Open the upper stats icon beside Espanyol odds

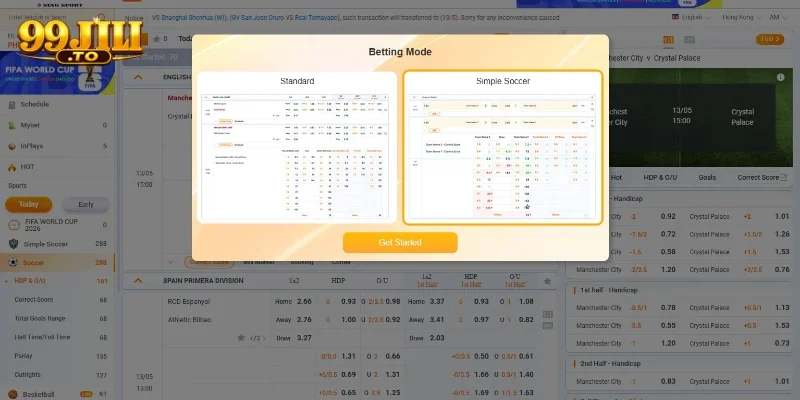point(547,314)
